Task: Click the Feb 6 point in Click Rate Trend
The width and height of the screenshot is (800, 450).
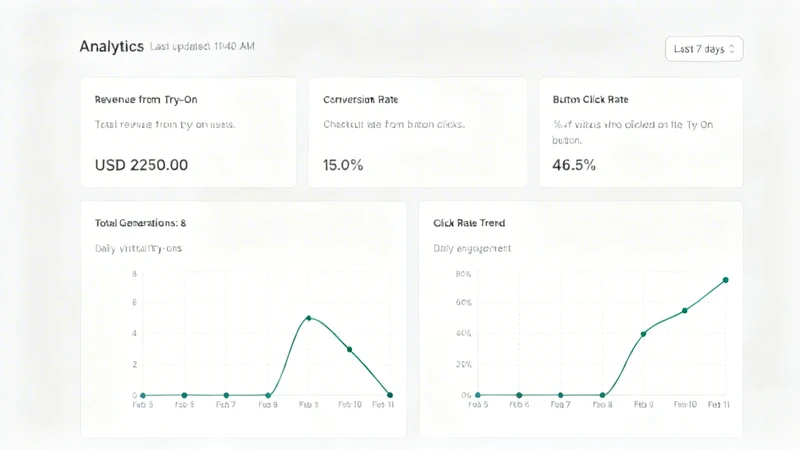Action: point(519,395)
